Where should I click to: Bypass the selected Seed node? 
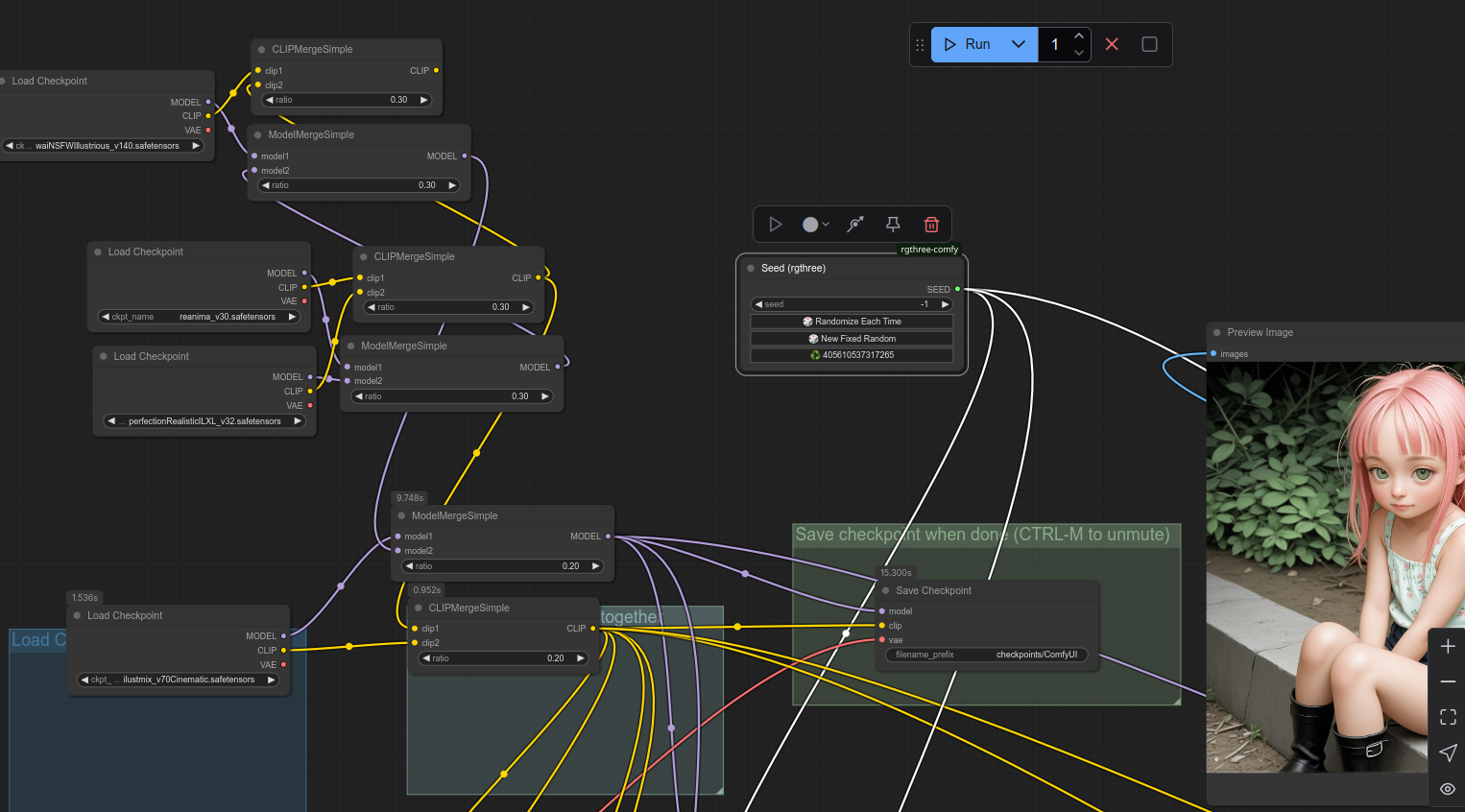[x=855, y=225]
